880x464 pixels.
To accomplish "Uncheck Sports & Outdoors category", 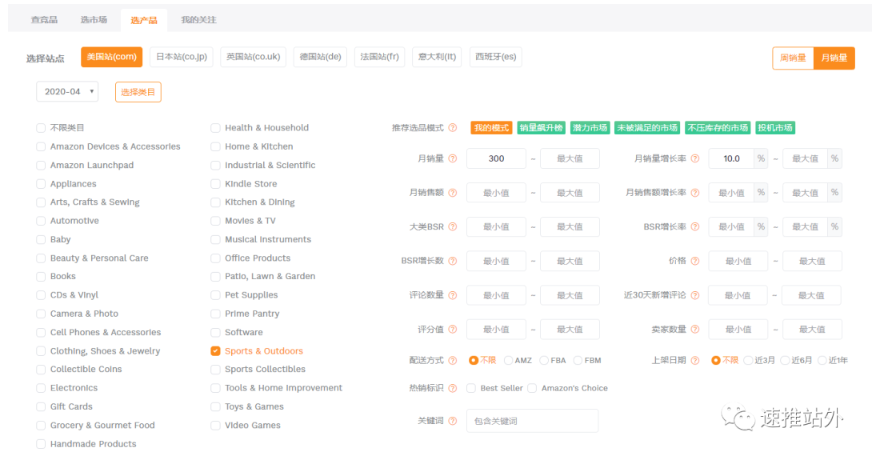I will [216, 351].
